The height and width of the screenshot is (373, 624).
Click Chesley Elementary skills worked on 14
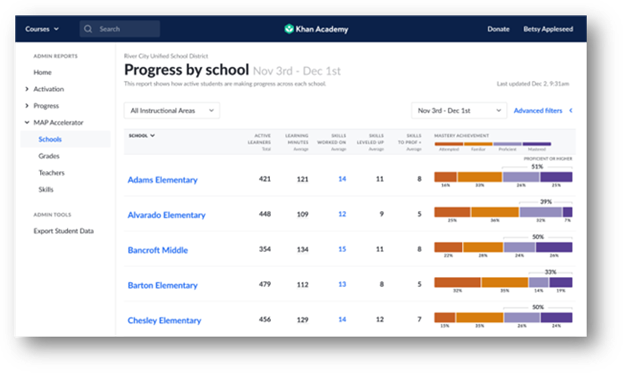[342, 319]
